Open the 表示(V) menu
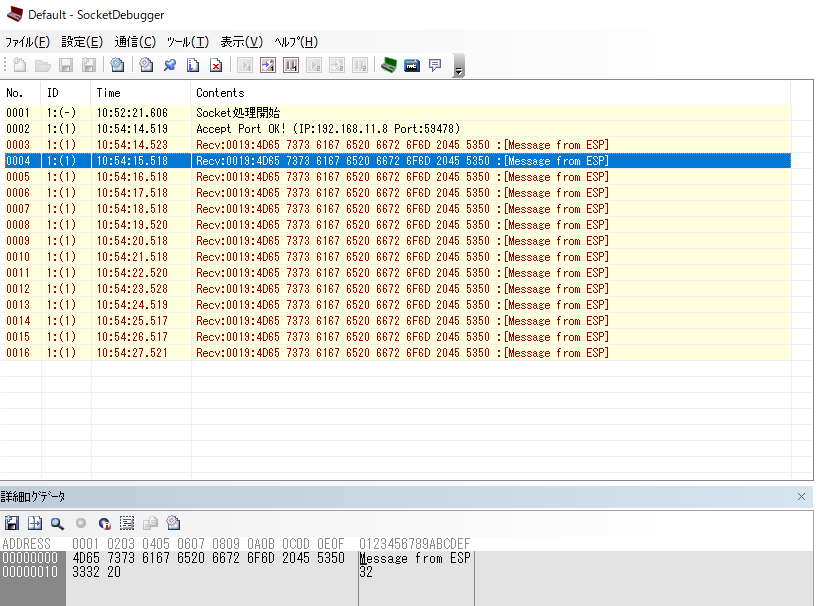 pos(241,42)
